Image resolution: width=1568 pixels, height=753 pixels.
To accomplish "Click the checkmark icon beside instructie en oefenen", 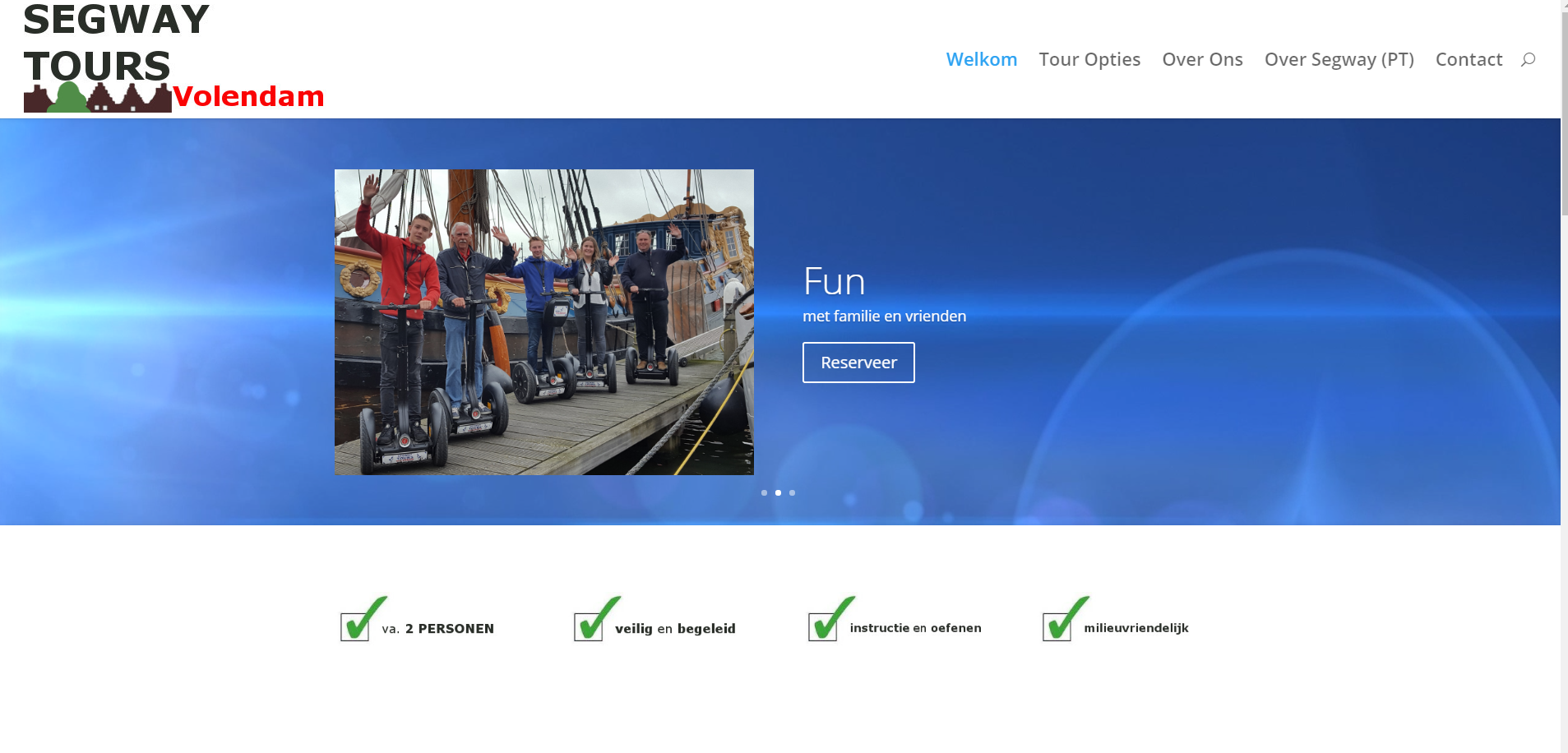I will [831, 619].
